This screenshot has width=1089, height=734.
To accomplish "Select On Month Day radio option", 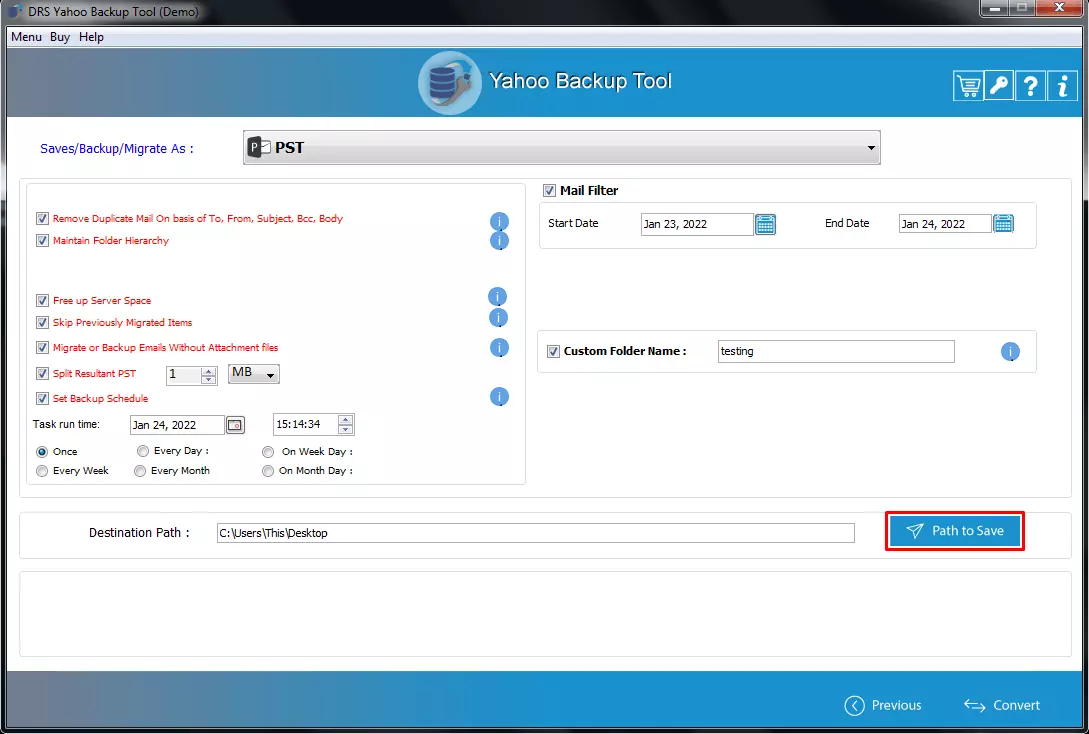I will click(x=268, y=472).
